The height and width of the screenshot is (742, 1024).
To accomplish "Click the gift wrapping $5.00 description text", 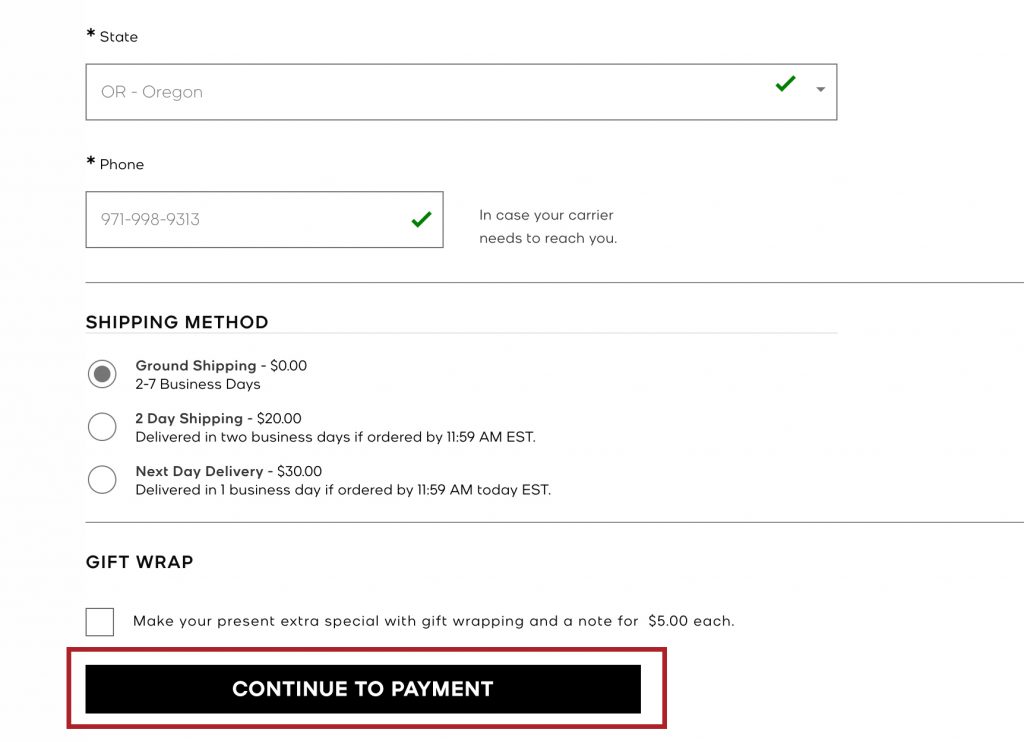I will (433, 621).
